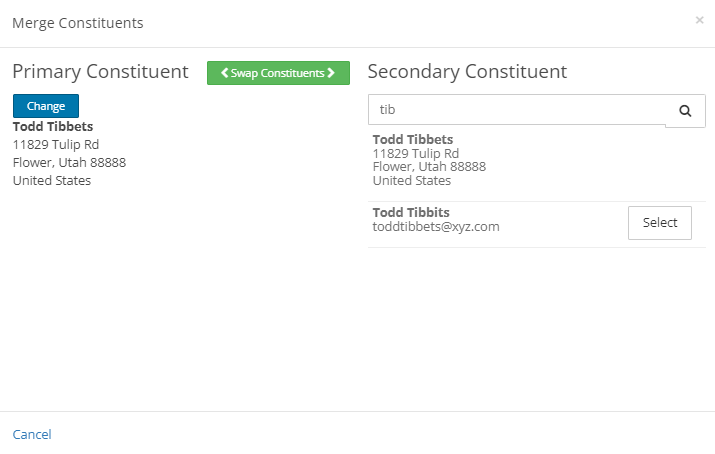Image resolution: width=715 pixels, height=454 pixels.
Task: Click the left chevron on Swap Constituents
Action: (x=224, y=73)
